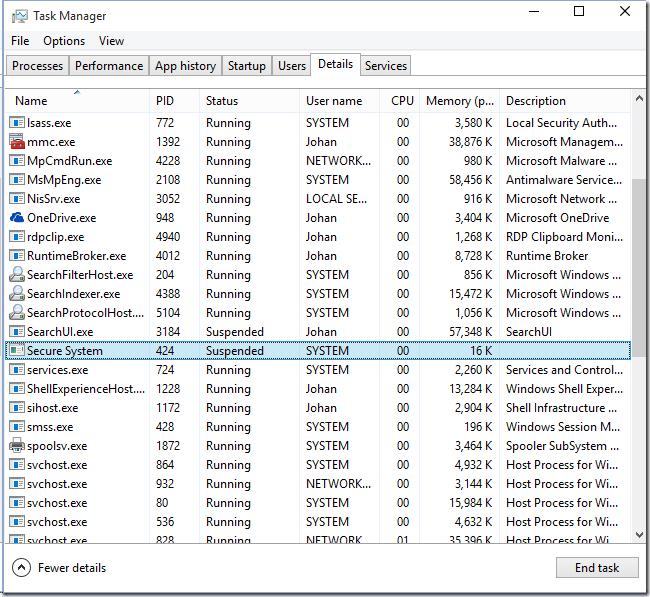Click the Secure System process icon
The width and height of the screenshot is (650, 597).
click(17, 351)
